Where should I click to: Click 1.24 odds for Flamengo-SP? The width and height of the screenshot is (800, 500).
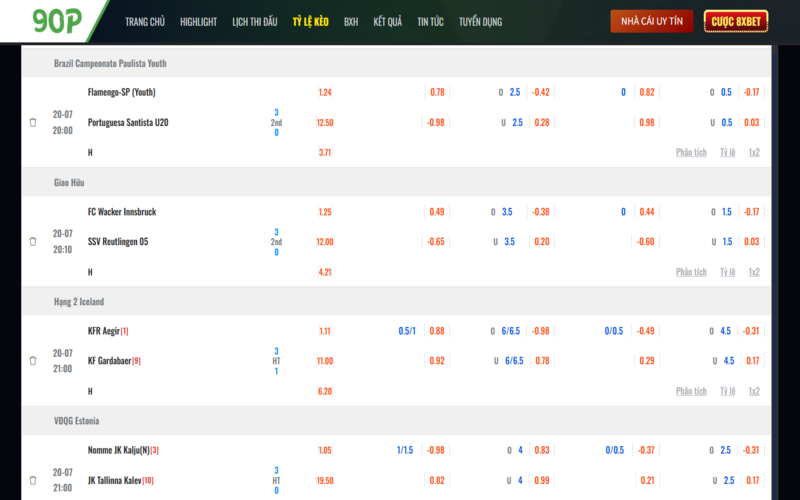(325, 92)
